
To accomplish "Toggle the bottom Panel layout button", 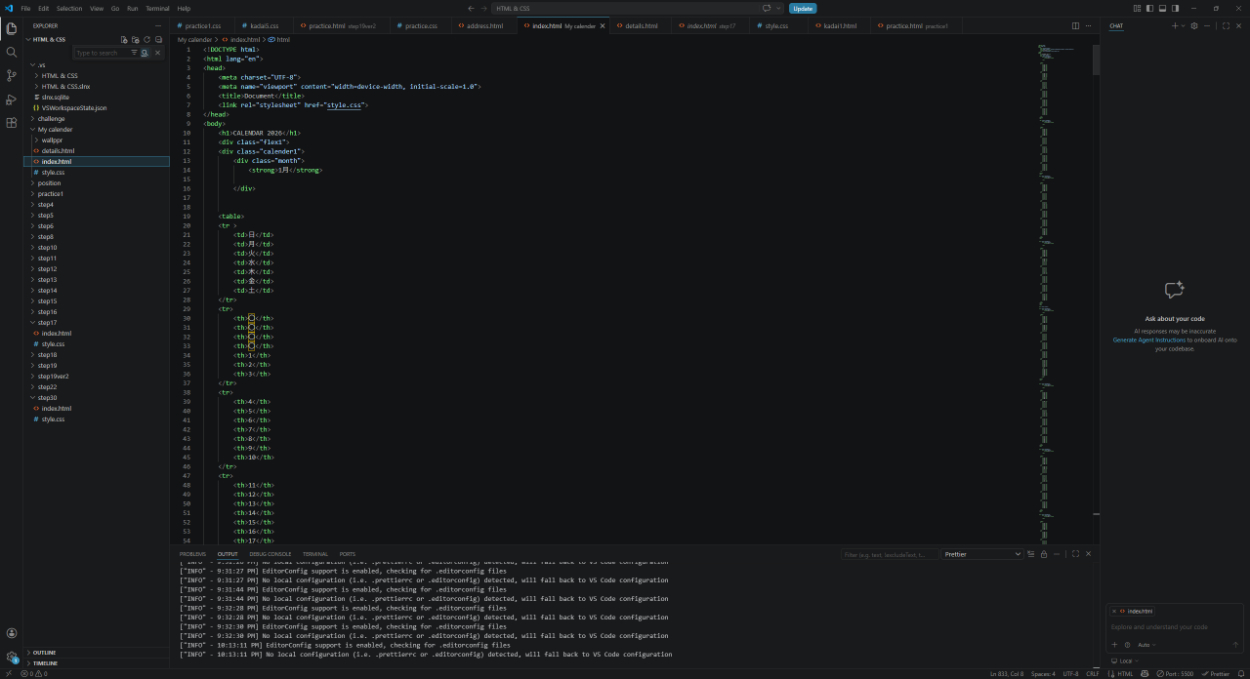I will click(x=1161, y=8).
